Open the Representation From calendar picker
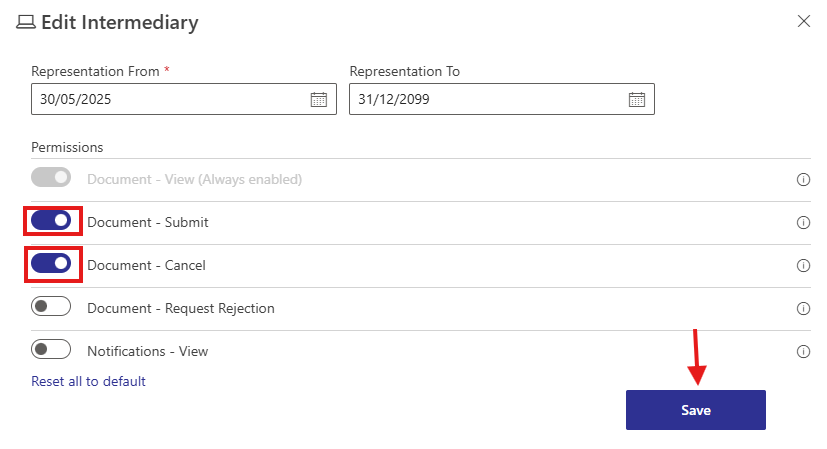The width and height of the screenshot is (827, 449). point(319,99)
